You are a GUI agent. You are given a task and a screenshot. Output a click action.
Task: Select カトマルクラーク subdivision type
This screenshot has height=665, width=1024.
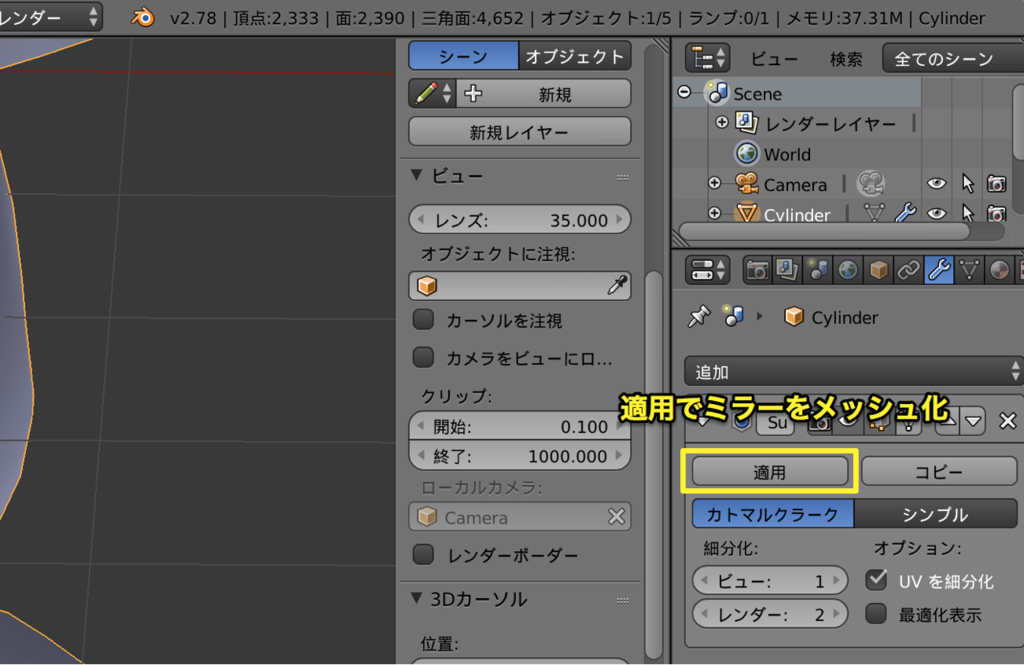pos(773,514)
